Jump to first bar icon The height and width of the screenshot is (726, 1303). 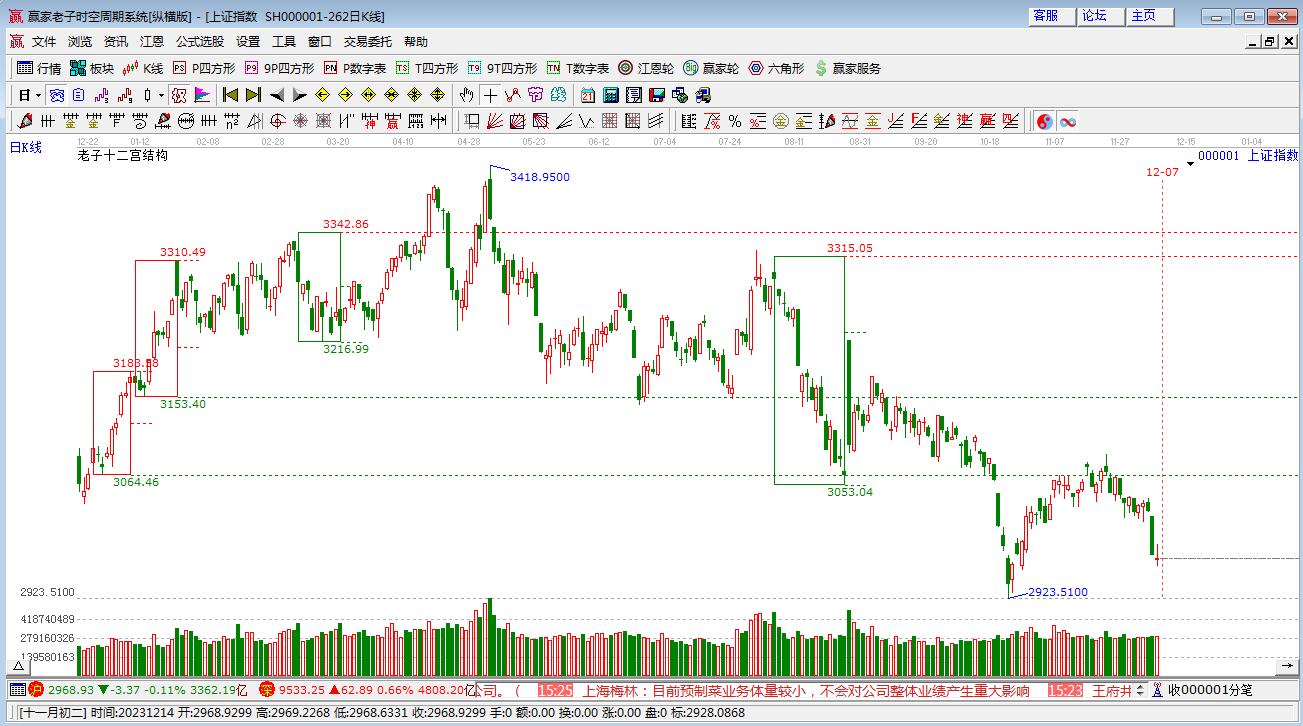tap(230, 95)
